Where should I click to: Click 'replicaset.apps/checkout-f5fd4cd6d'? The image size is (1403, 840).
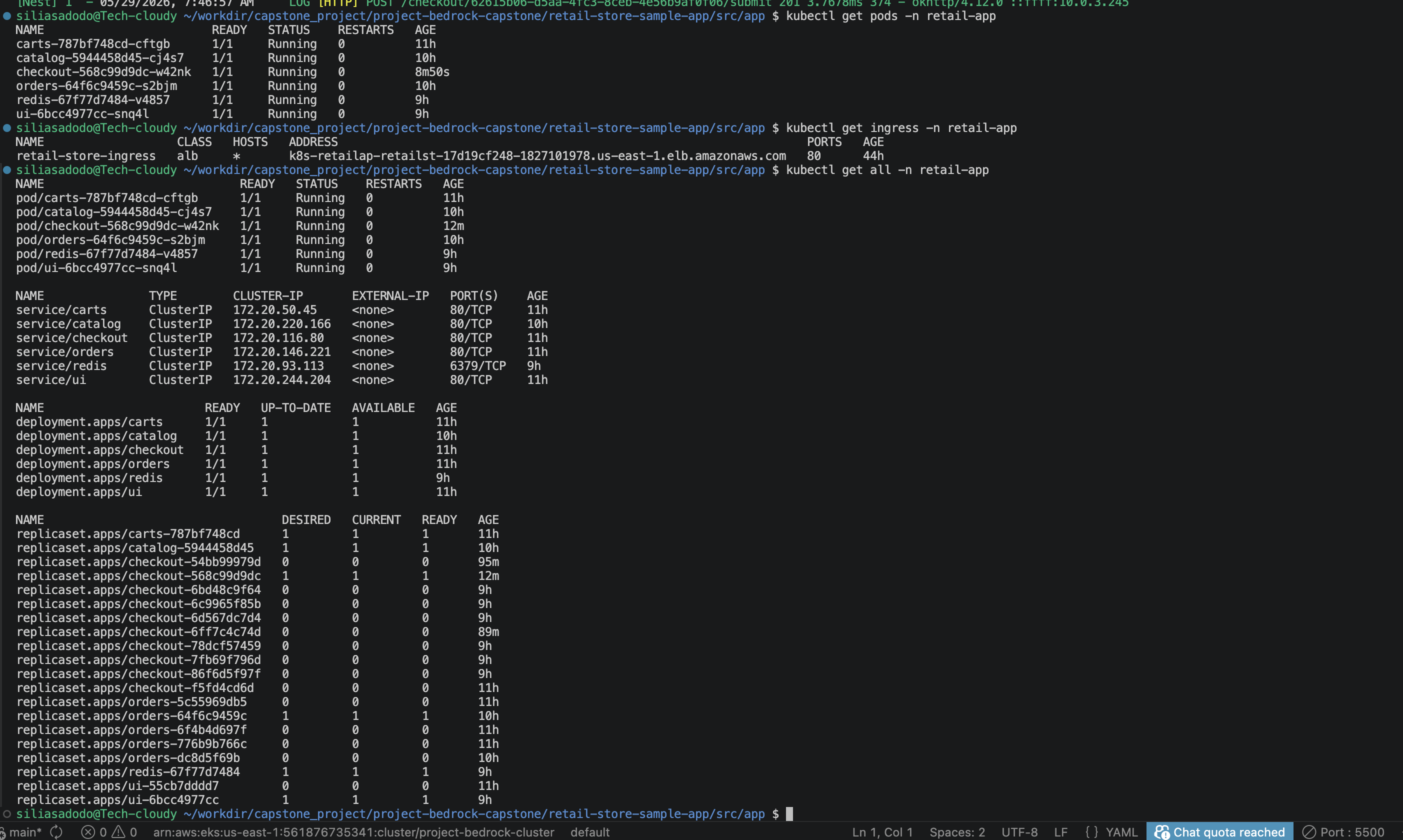[x=134, y=687]
